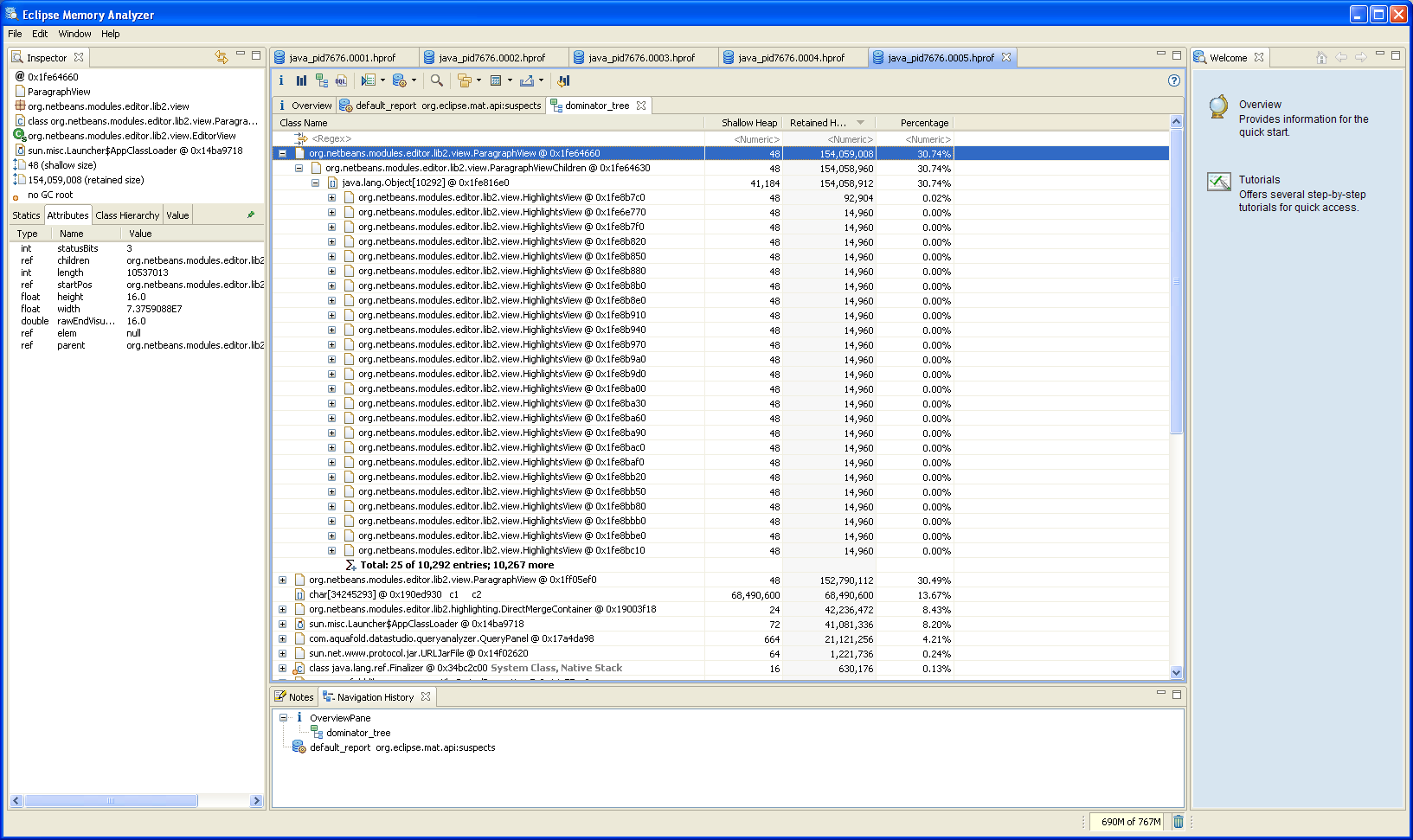Click the Group Result By icon
The image size is (1413, 840).
(465, 80)
